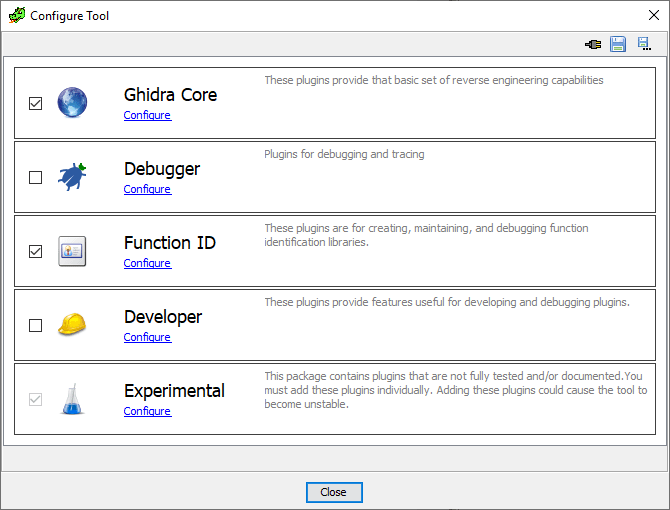Uncheck the Ghidra Core checkbox
This screenshot has width=670, height=510.
pyautogui.click(x=36, y=103)
